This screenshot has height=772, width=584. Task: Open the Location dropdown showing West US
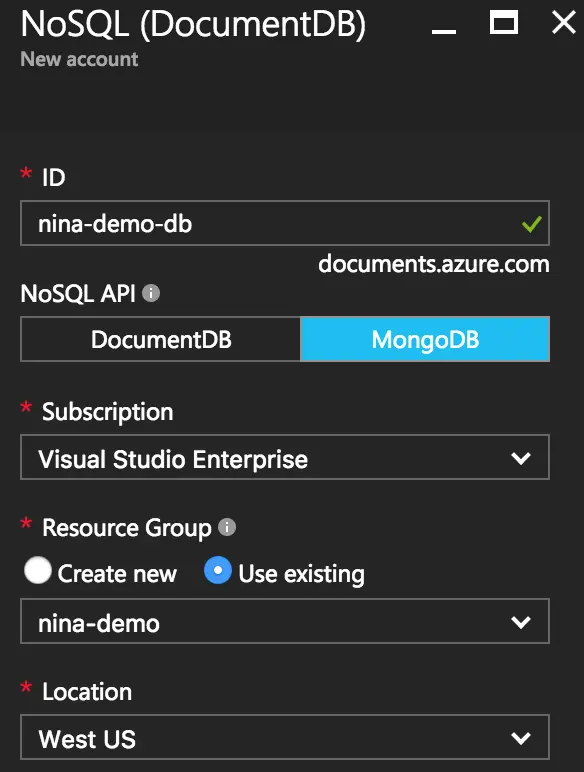(x=285, y=737)
